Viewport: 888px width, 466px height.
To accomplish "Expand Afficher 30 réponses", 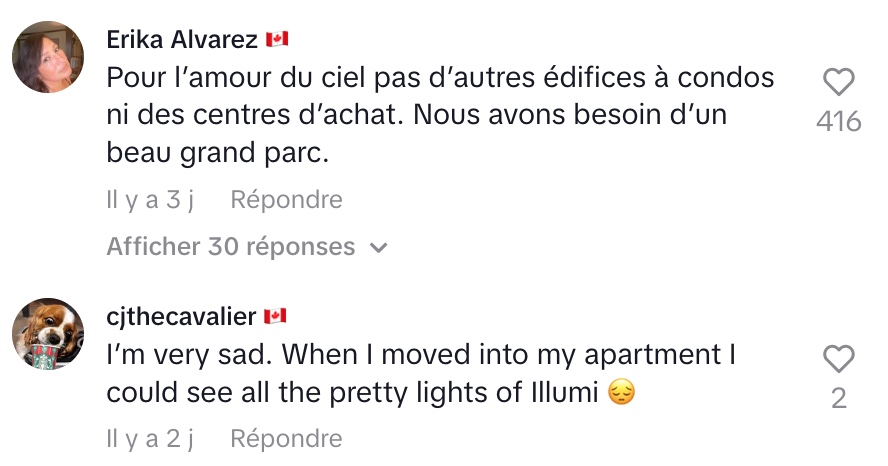I will pyautogui.click(x=231, y=246).
